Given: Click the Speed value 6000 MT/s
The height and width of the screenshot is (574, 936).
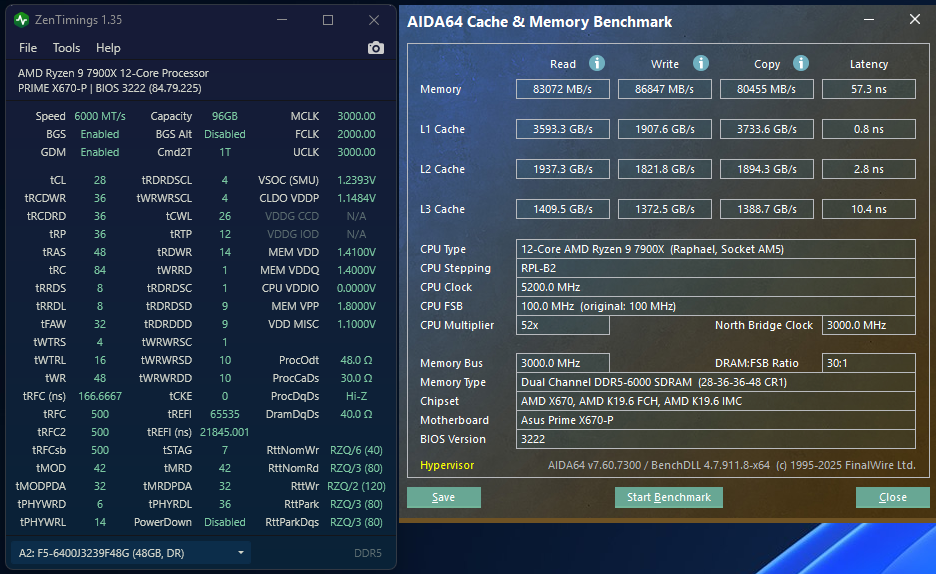Looking at the screenshot, I should (100, 116).
